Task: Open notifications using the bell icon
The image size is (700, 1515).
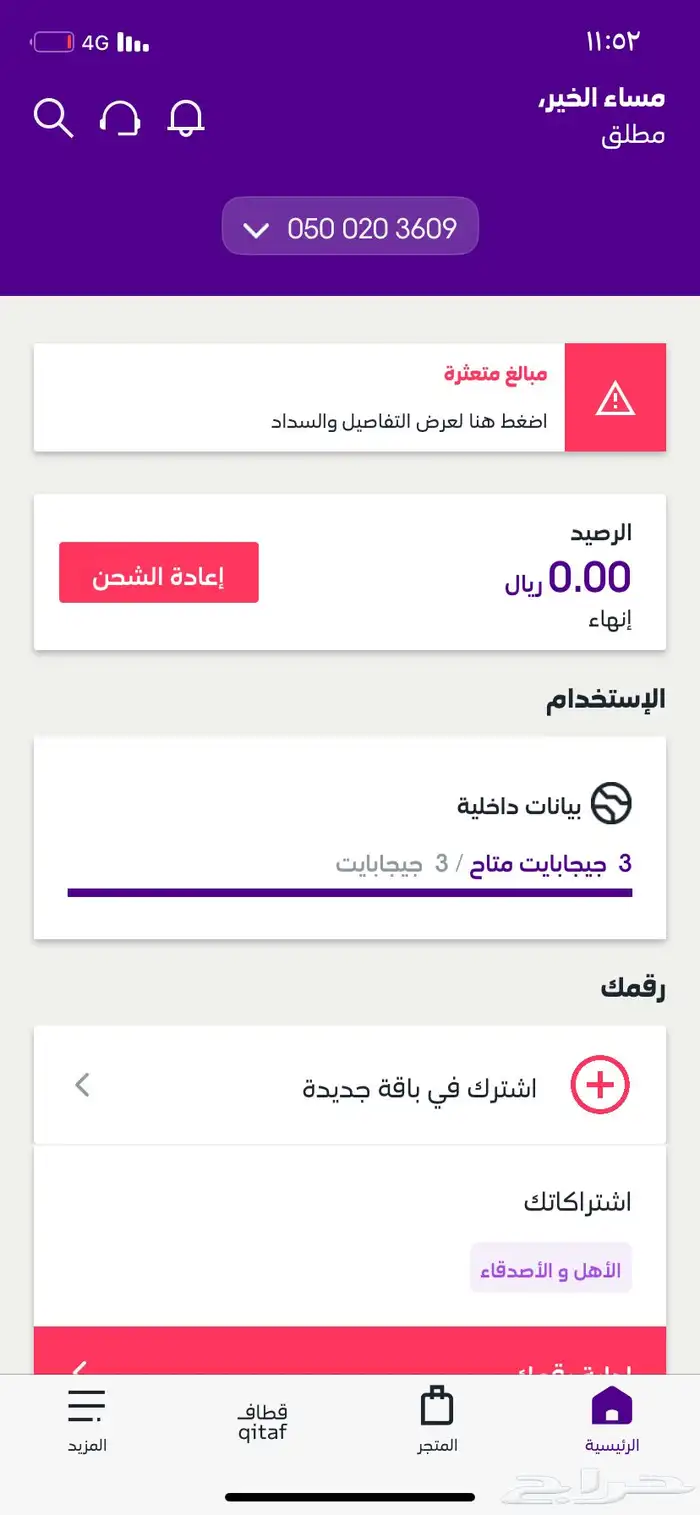Action: (186, 117)
